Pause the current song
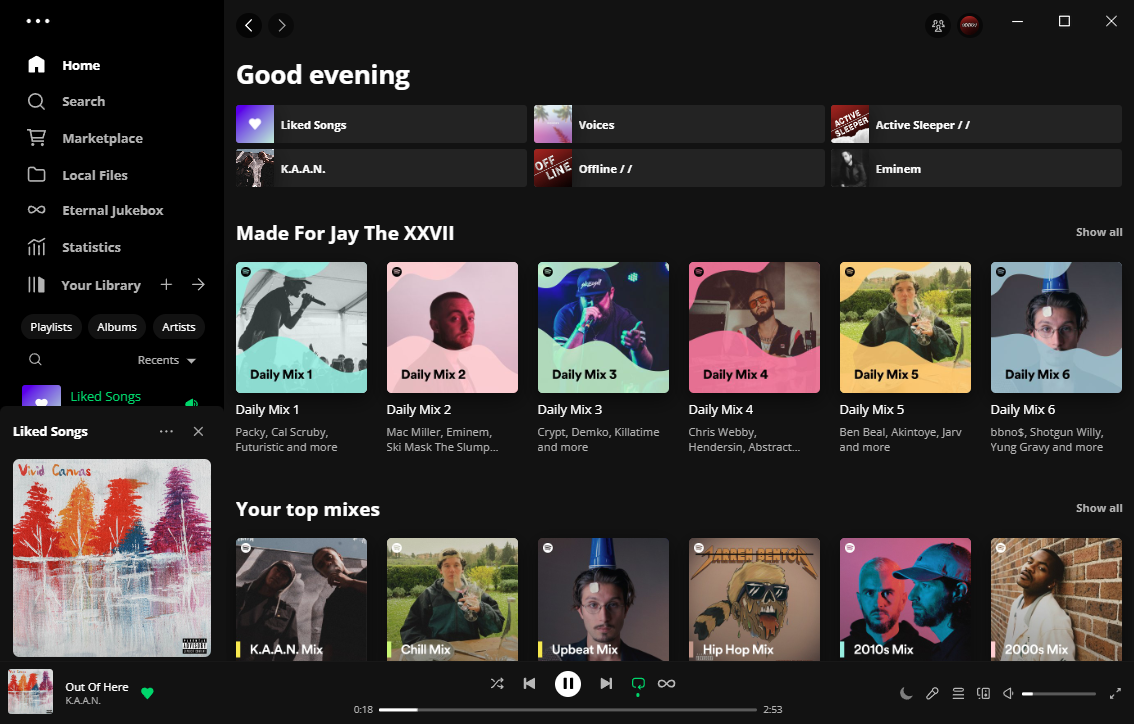 [x=568, y=683]
